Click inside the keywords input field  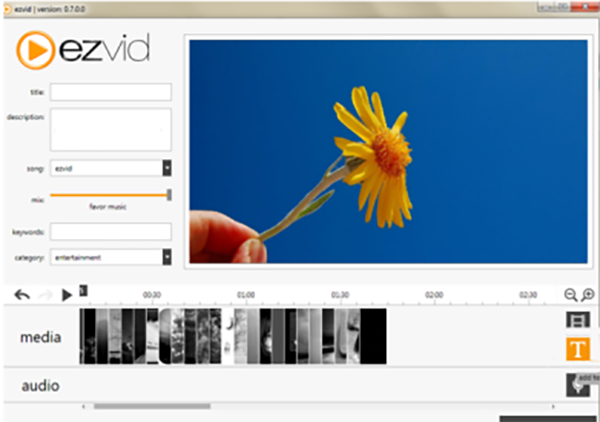(111, 232)
